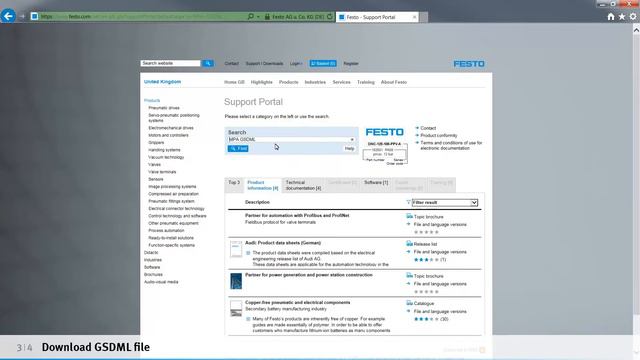Screen dimensions: 640x360
Task: Select Valve terminals in sidebar
Action: 162,172
